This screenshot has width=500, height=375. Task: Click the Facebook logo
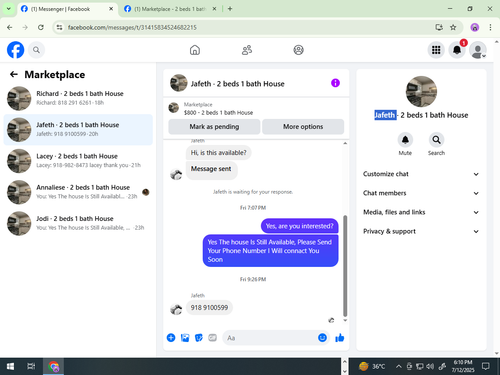click(x=16, y=50)
